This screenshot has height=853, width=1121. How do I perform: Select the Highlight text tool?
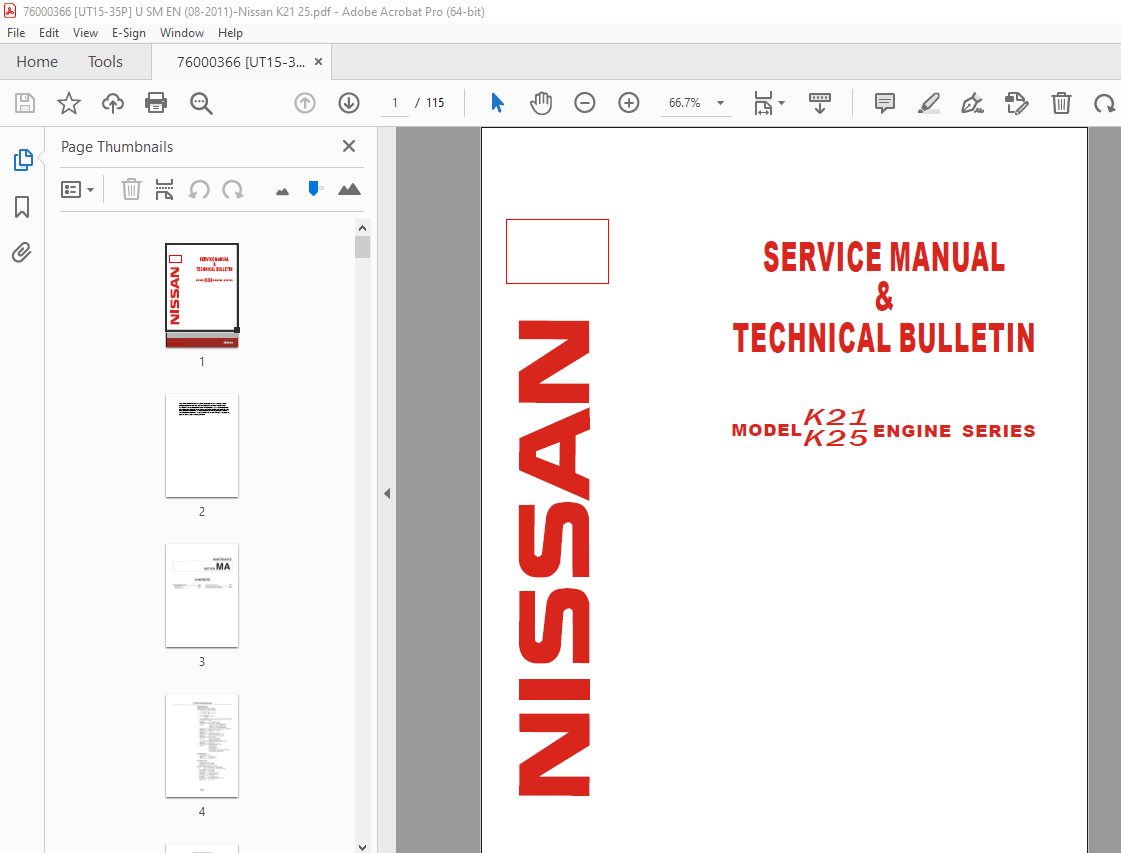point(928,103)
